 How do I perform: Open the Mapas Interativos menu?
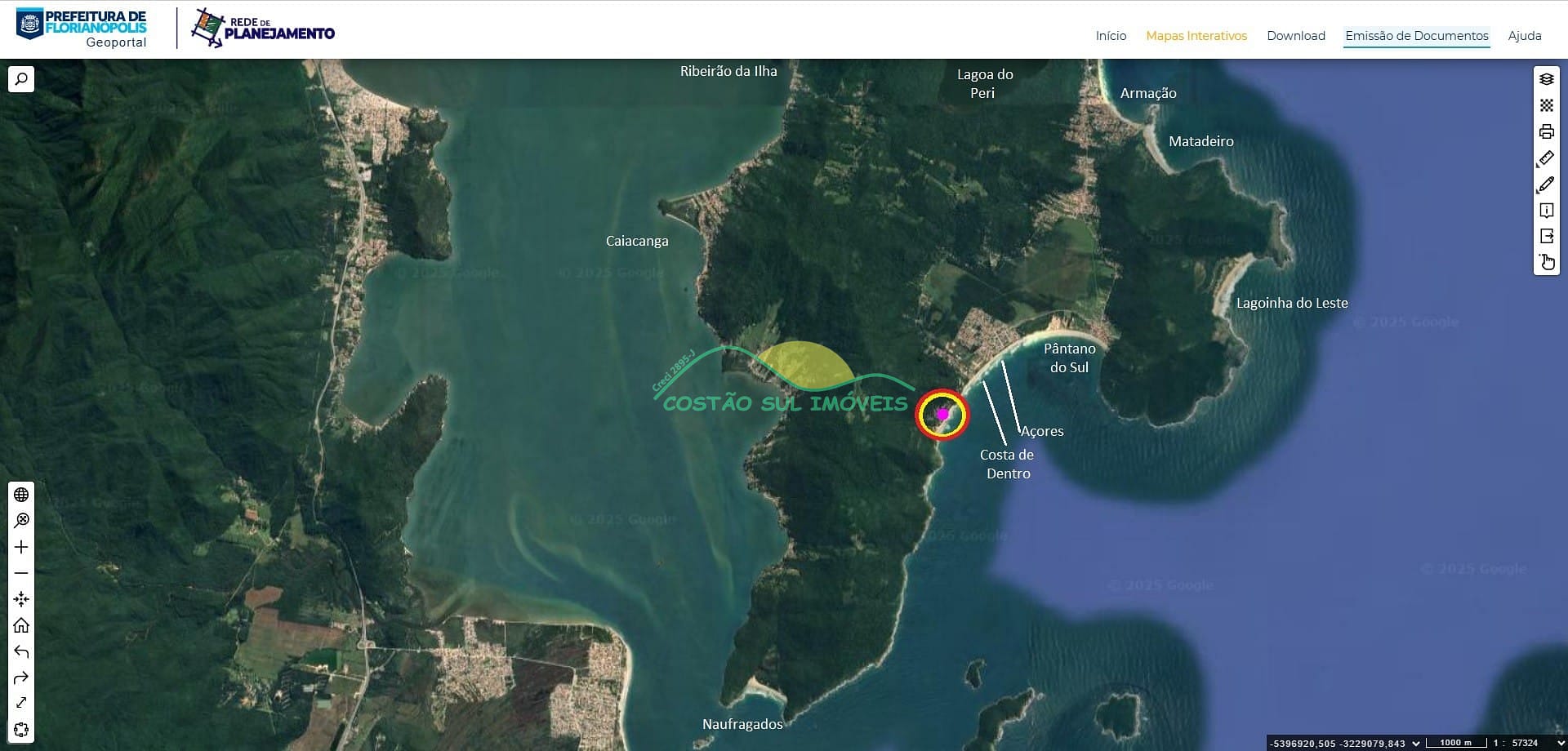(x=1196, y=36)
